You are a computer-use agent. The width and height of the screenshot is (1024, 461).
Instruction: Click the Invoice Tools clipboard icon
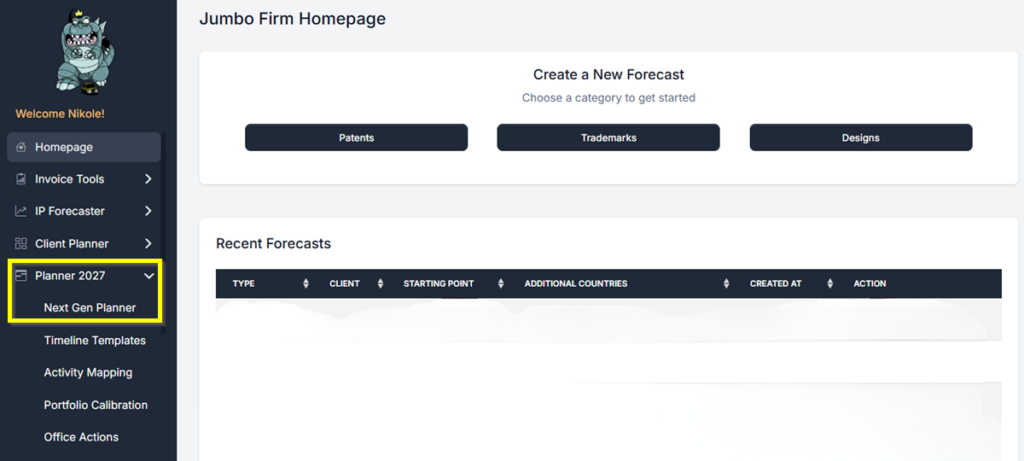21,179
